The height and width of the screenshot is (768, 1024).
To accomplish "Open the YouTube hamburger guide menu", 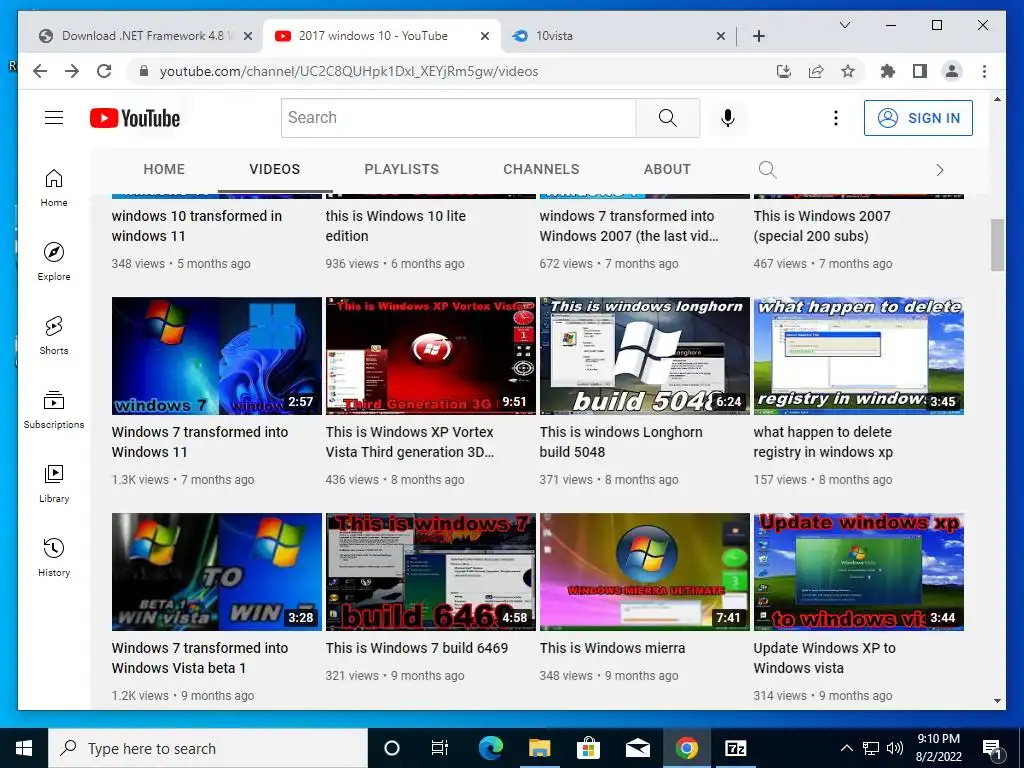I will (x=54, y=118).
